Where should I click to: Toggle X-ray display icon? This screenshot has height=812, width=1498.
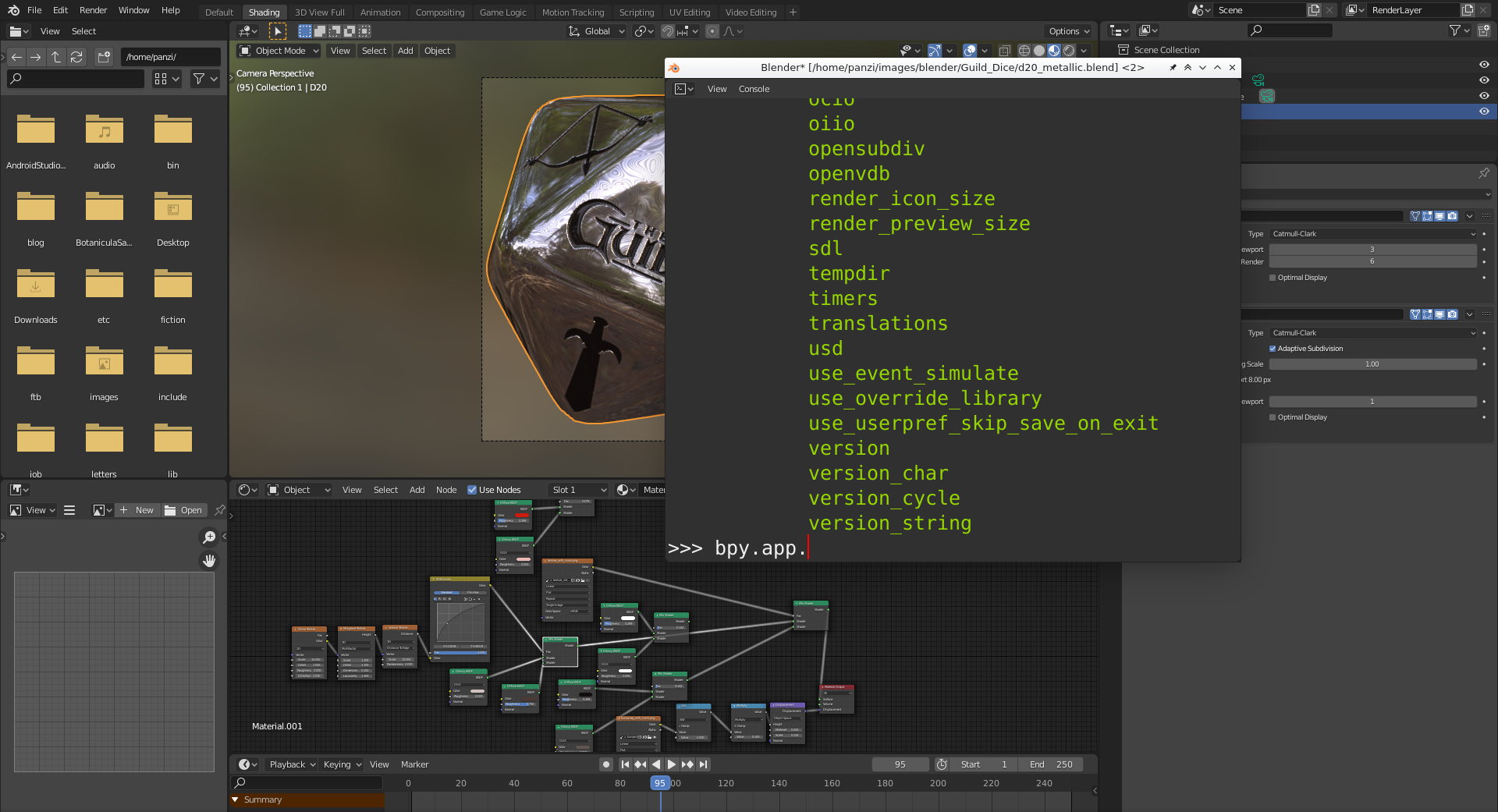(1005, 51)
